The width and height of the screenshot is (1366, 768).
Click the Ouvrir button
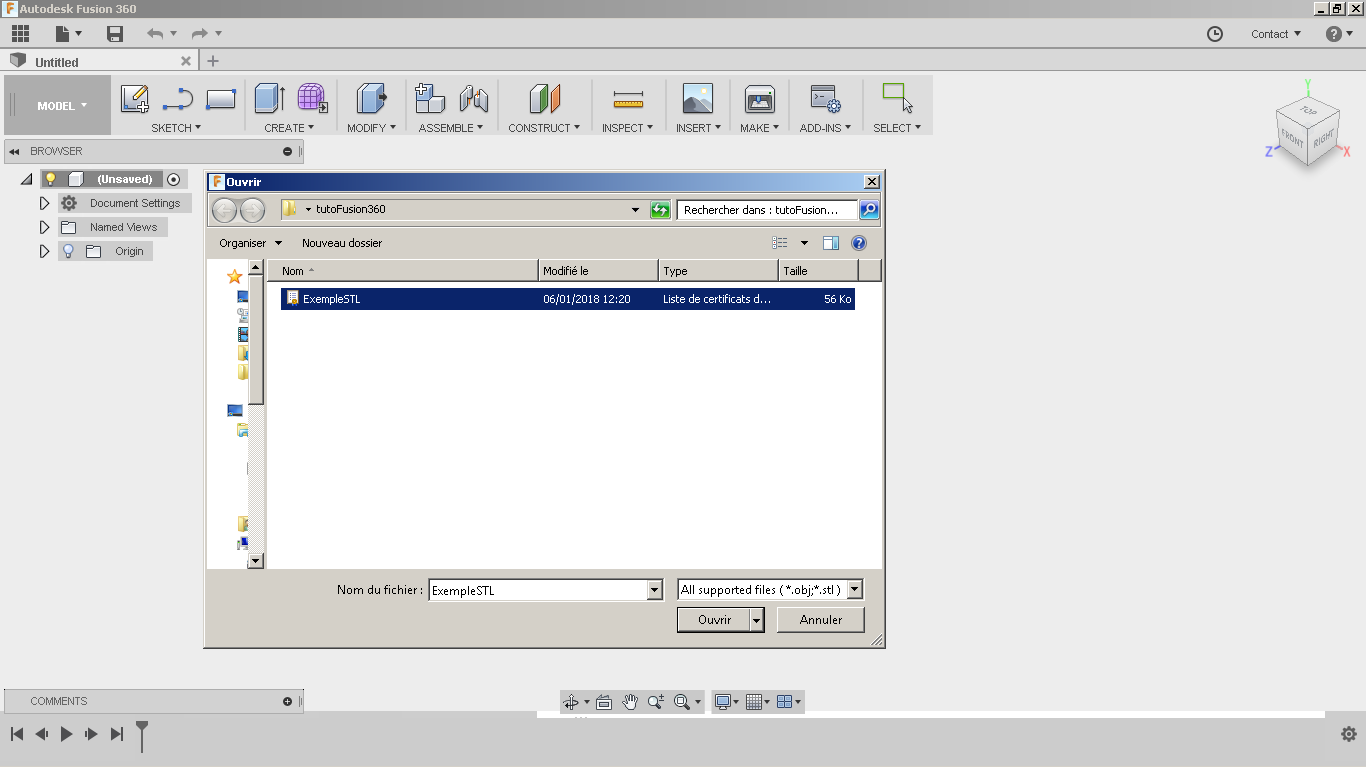[x=714, y=620]
